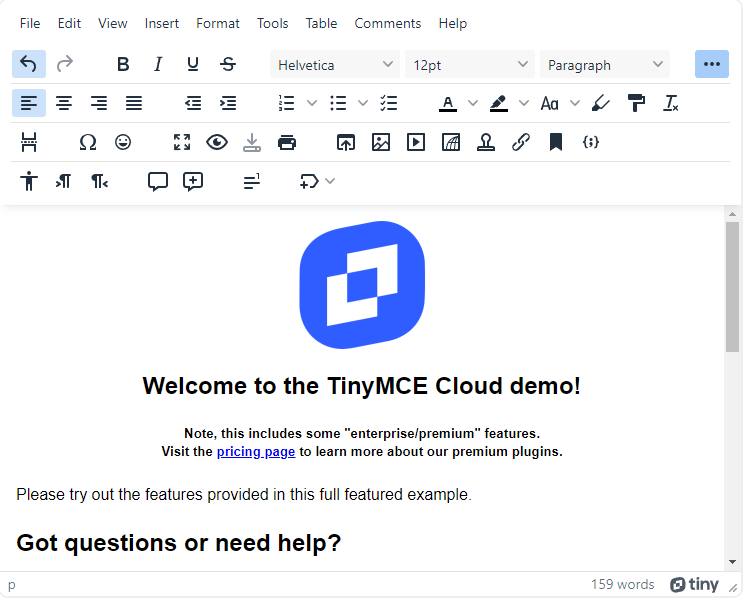The height and width of the screenshot is (601, 747).
Task: Click the footnotes icon
Action: 252,181
